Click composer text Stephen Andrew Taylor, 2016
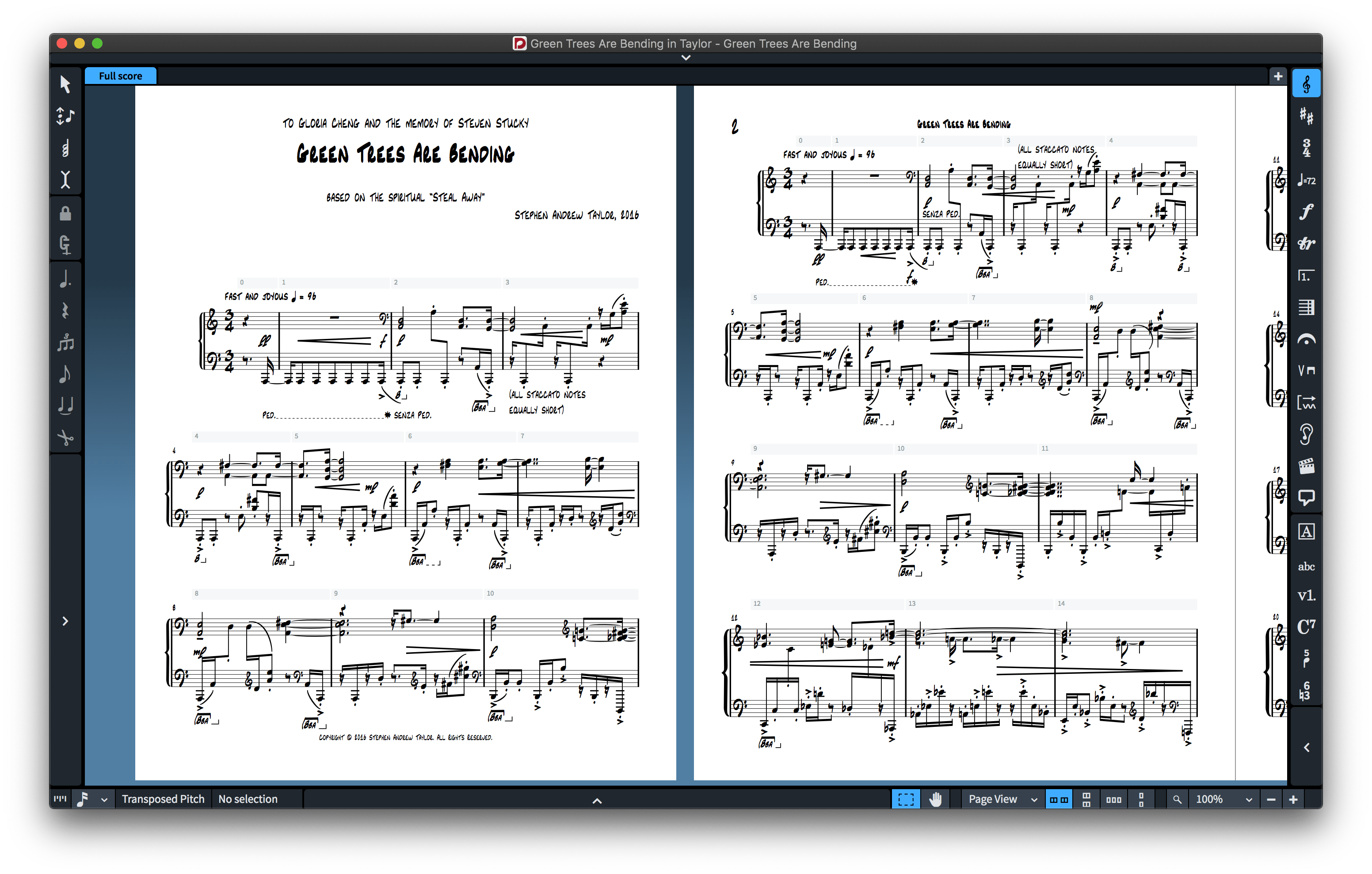1372x874 pixels. 577,215
